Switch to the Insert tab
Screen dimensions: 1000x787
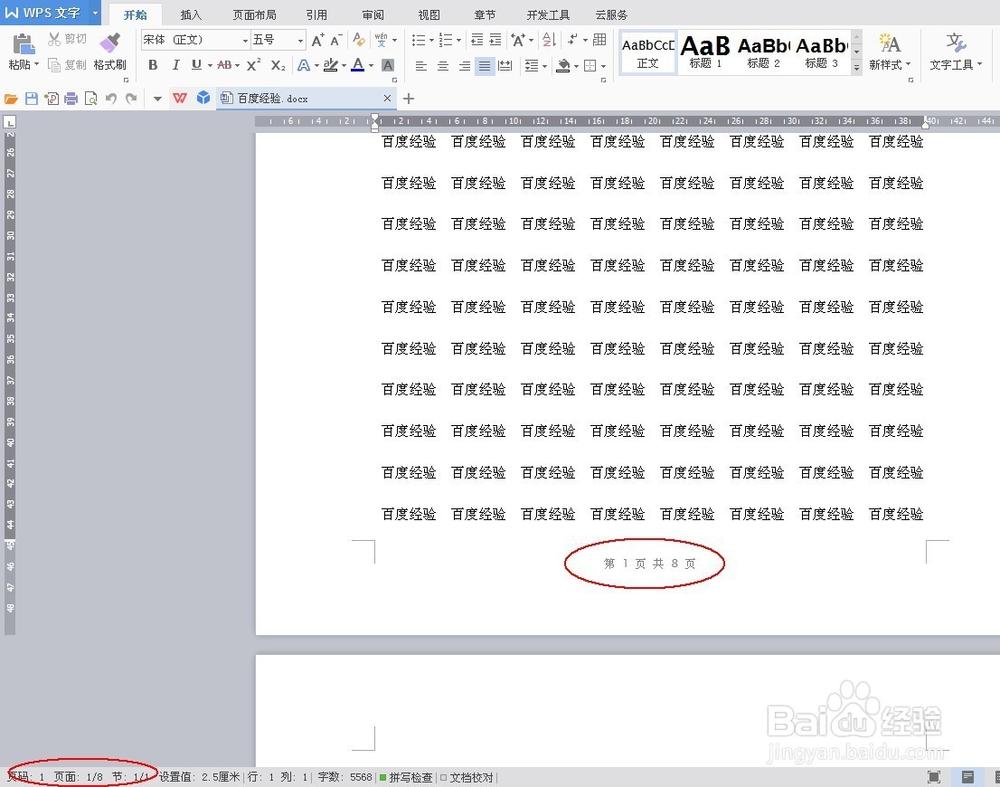click(191, 15)
